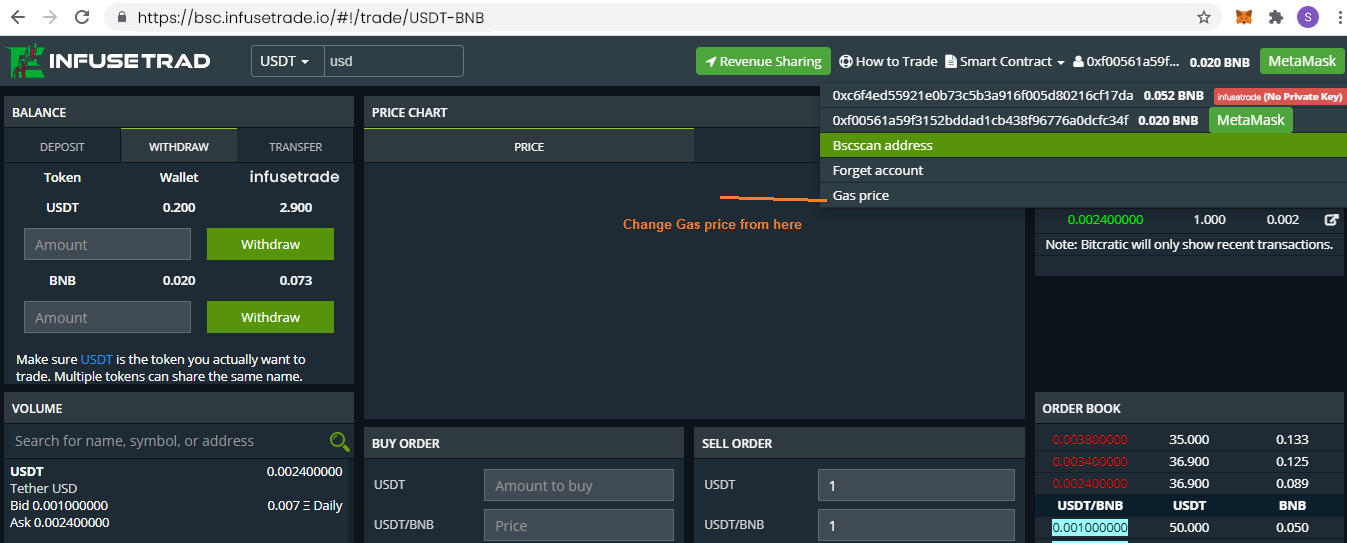Open the MetaMask fox extension icon
This screenshot has width=1347, height=543.
[x=1243, y=17]
